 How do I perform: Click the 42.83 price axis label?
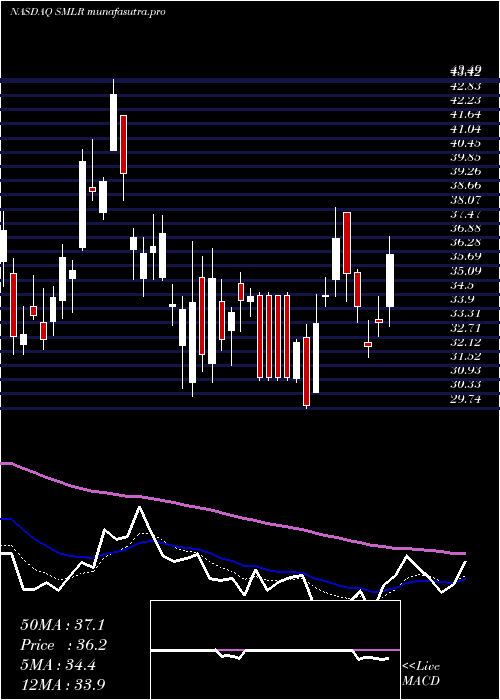[466, 86]
